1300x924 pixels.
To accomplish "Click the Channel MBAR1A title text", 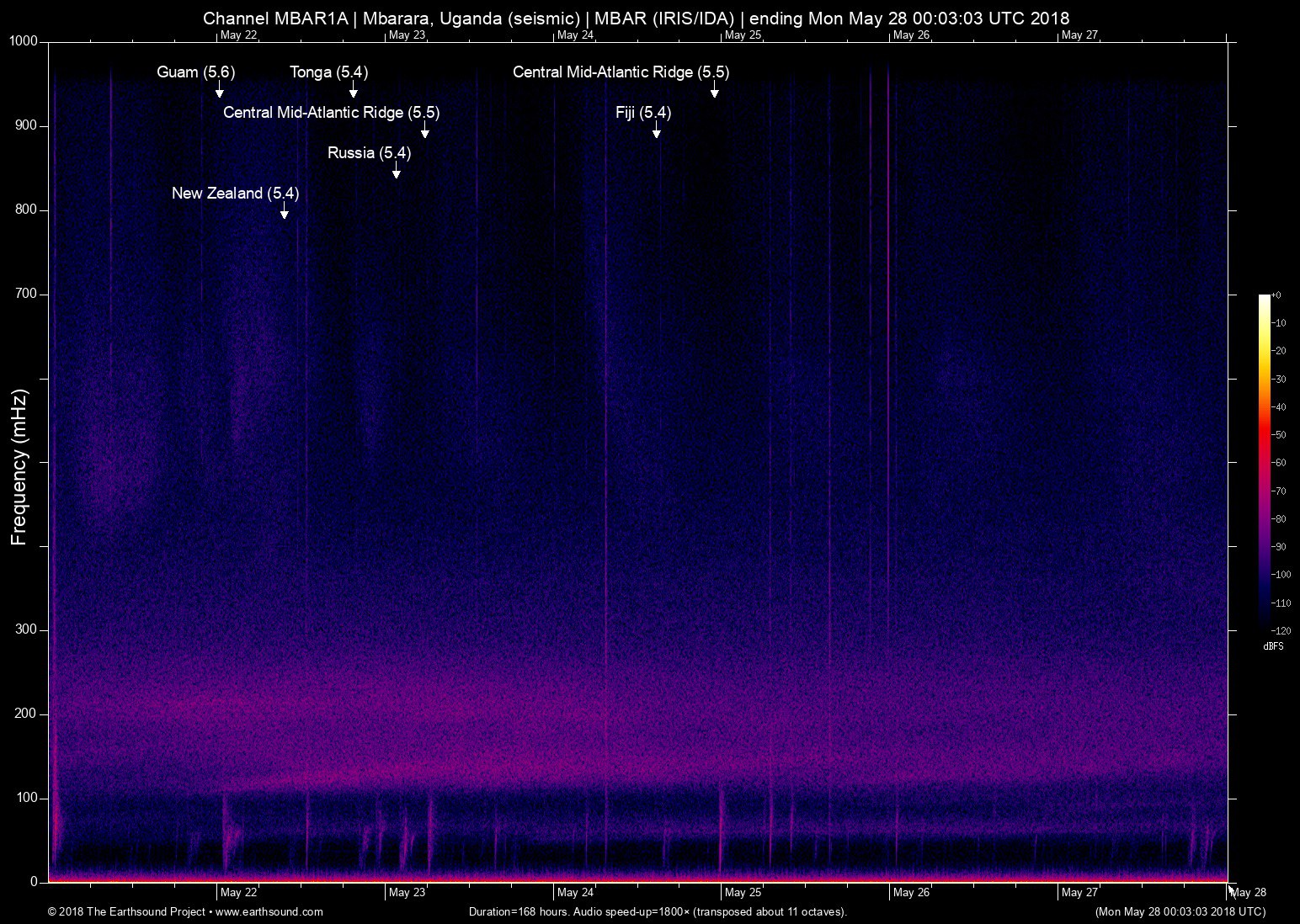I will 274,19.
